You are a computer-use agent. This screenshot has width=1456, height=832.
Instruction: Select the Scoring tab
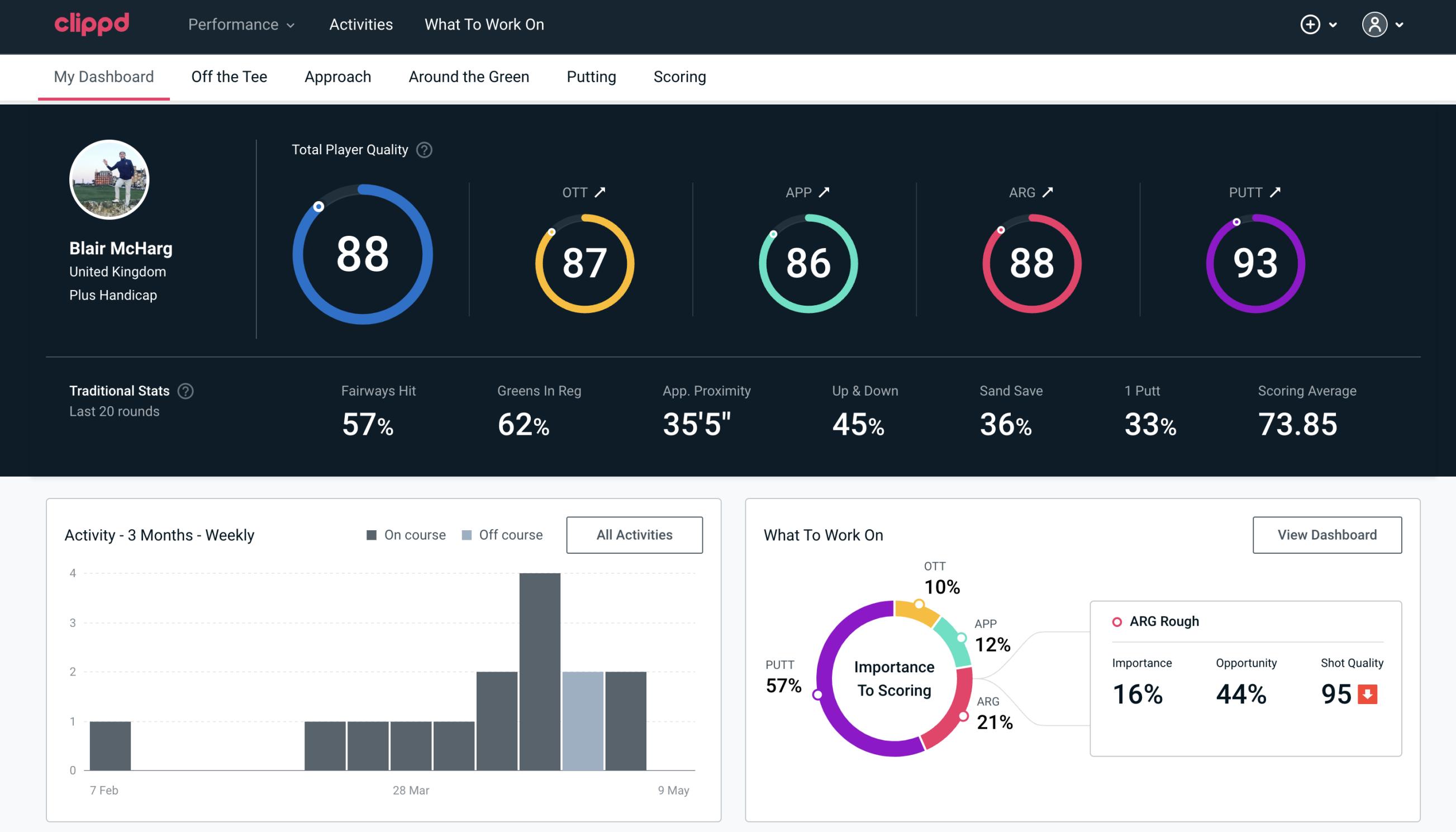click(x=680, y=76)
